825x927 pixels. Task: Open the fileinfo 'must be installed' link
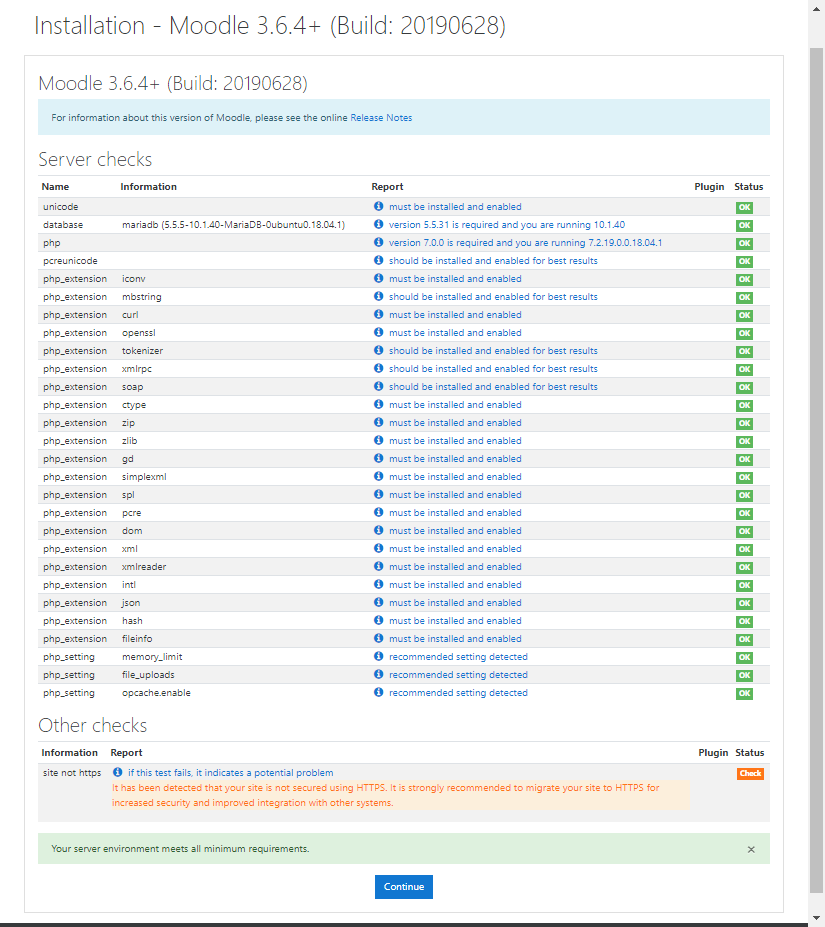pyautogui.click(x=455, y=638)
